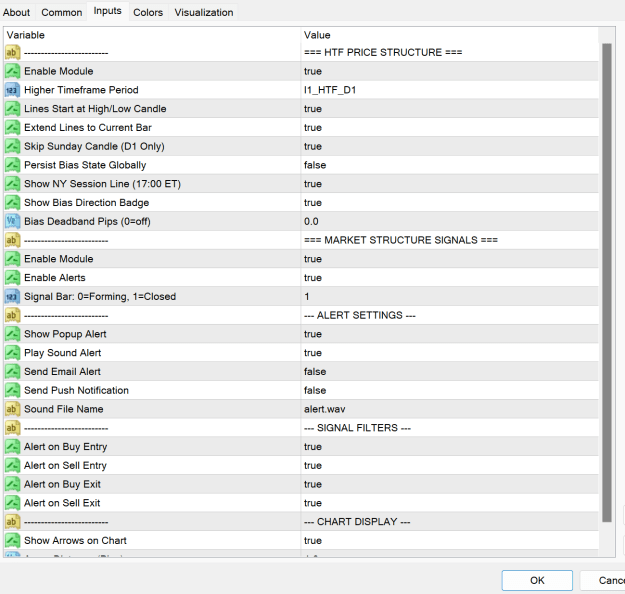Click the string icon of CHART DISPLAY row
Screen dimensions: 625x594
point(12,522)
